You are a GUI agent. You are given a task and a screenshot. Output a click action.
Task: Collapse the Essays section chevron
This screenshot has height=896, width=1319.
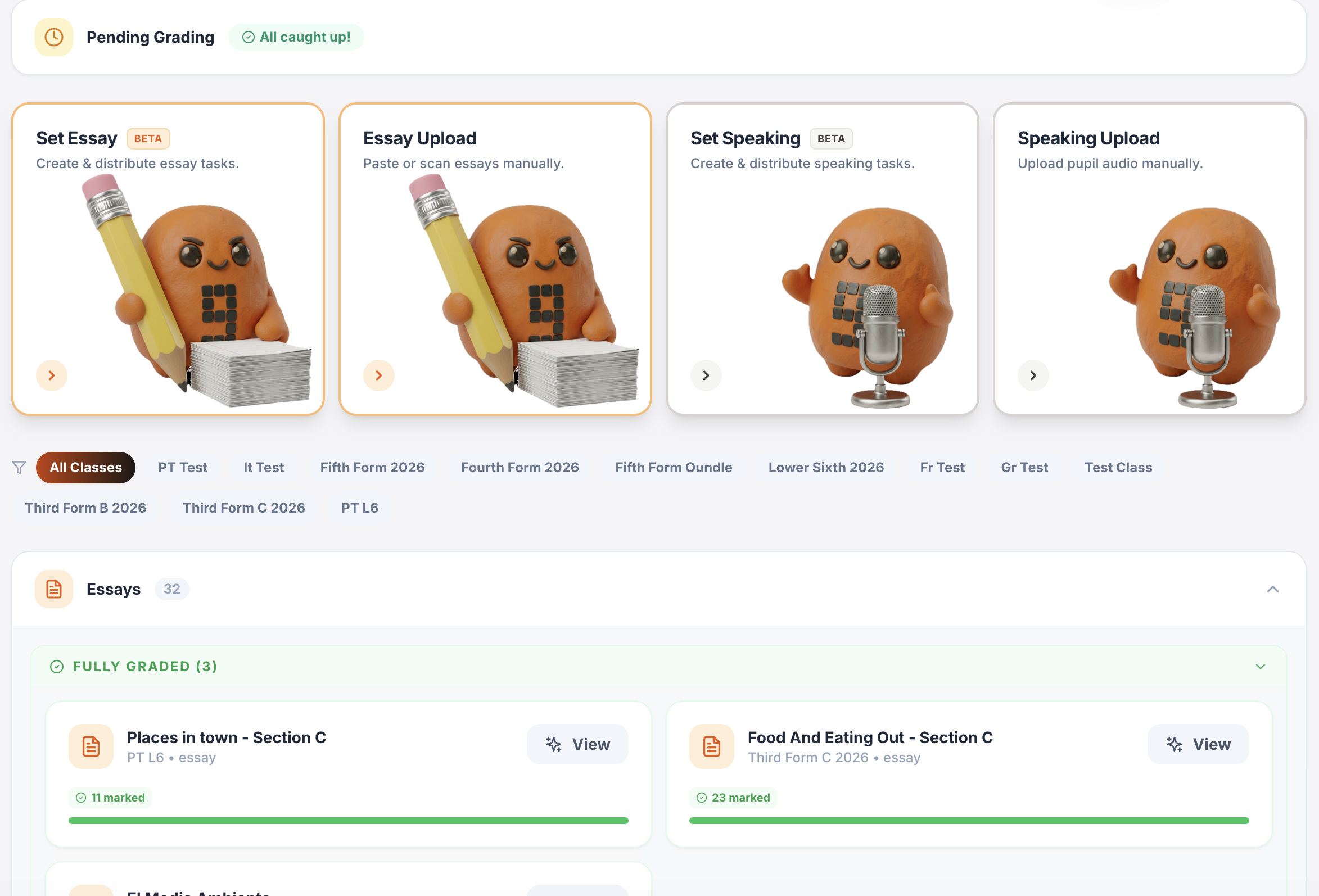(x=1273, y=590)
